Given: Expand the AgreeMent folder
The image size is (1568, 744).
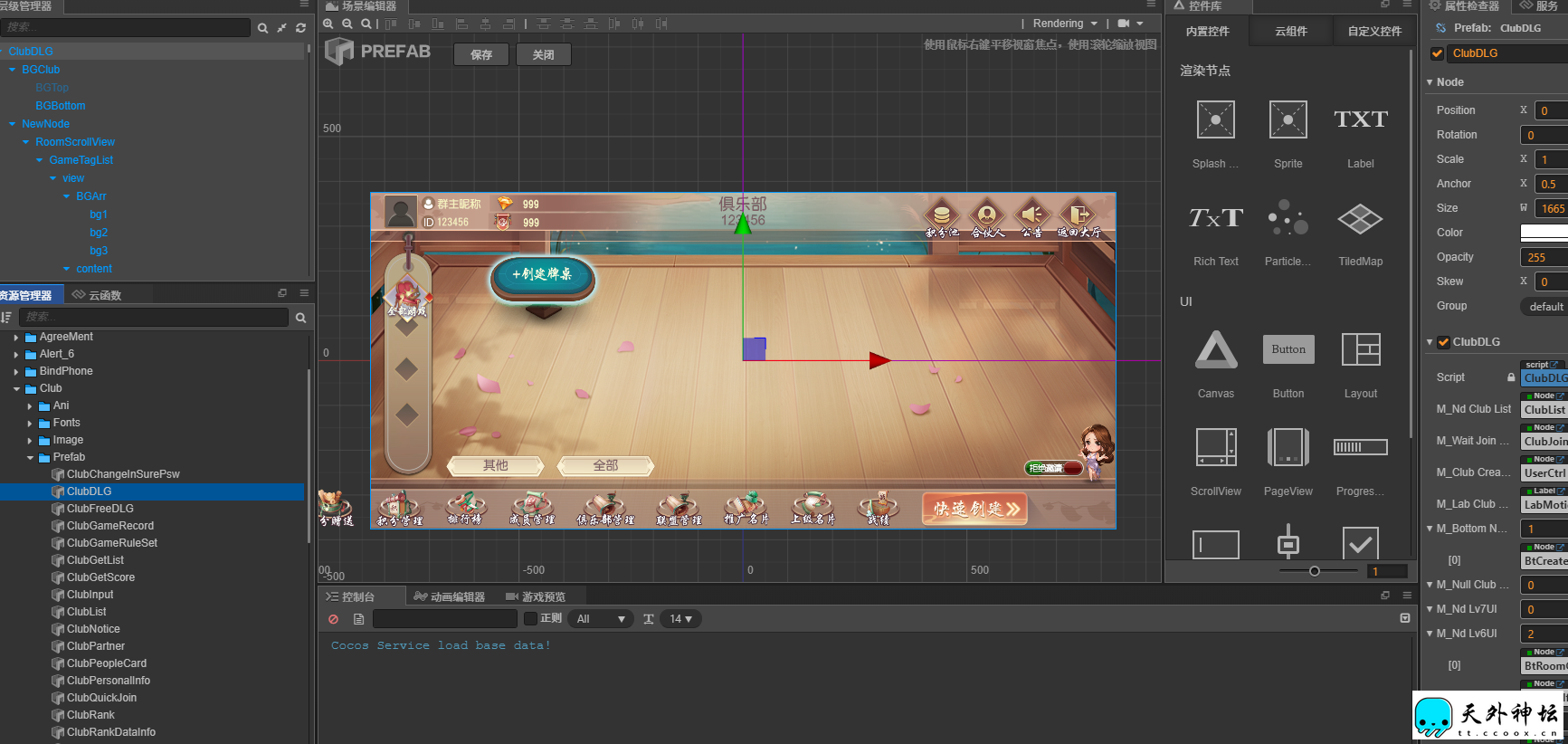Looking at the screenshot, I should tap(16, 337).
